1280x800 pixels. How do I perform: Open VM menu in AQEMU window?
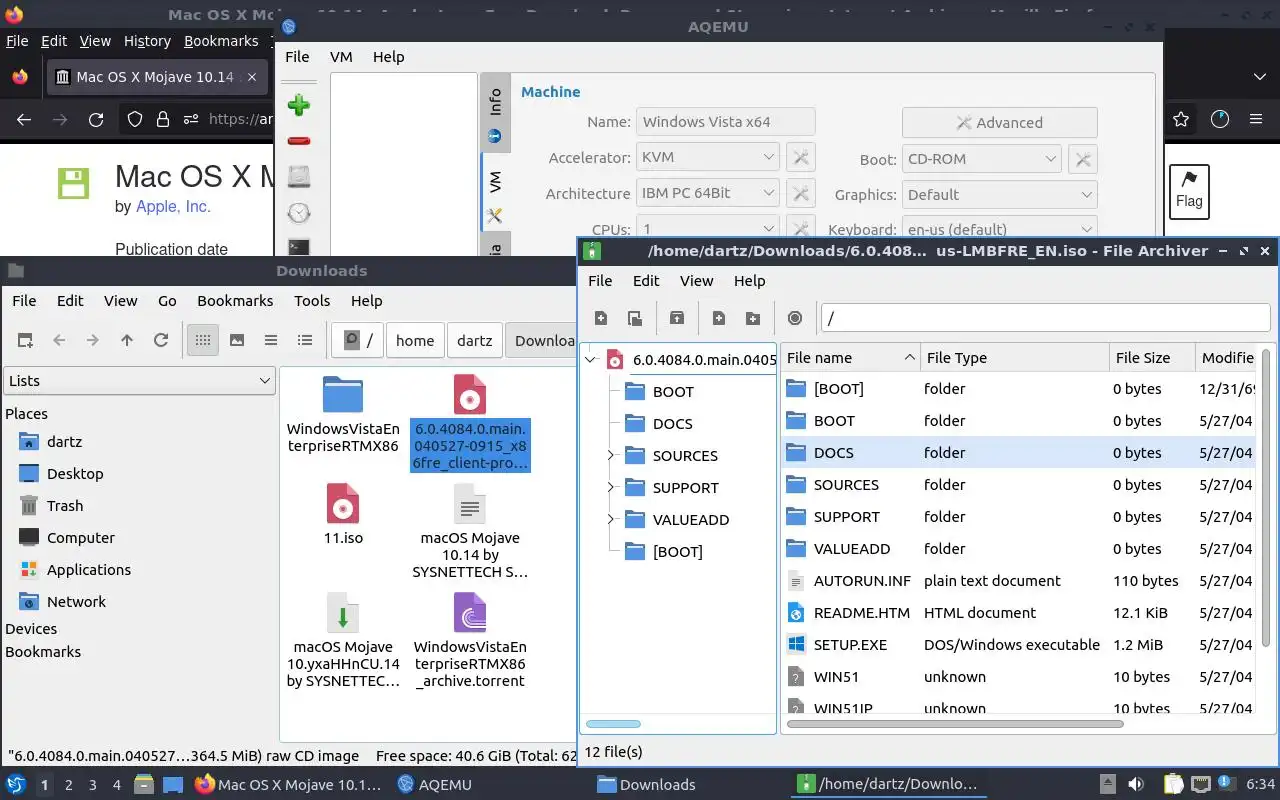[341, 57]
